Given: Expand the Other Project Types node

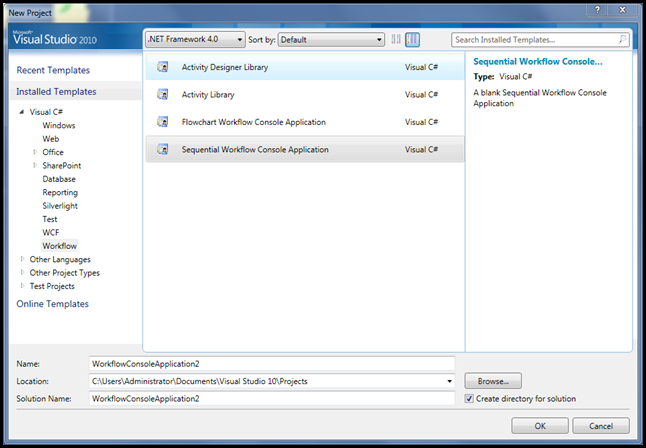Looking at the screenshot, I should point(22,272).
